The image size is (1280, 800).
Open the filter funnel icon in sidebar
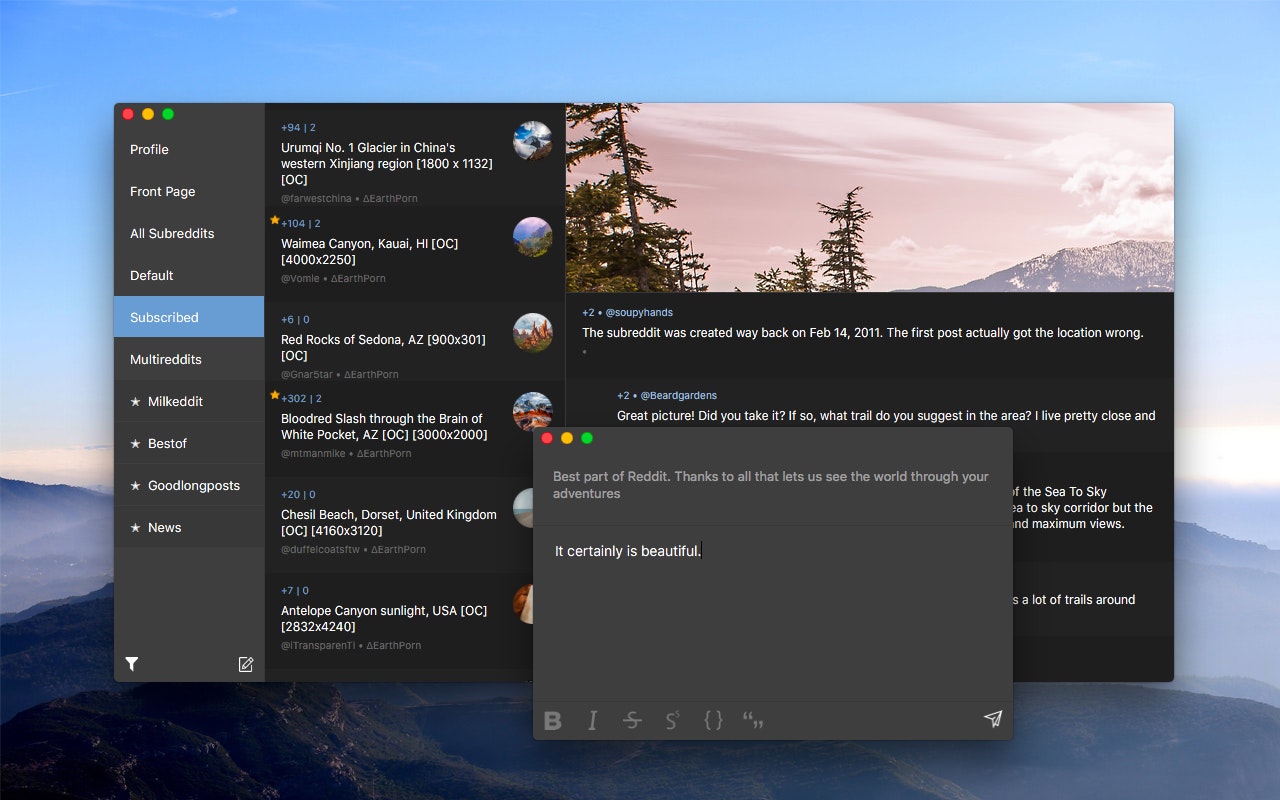[131, 664]
